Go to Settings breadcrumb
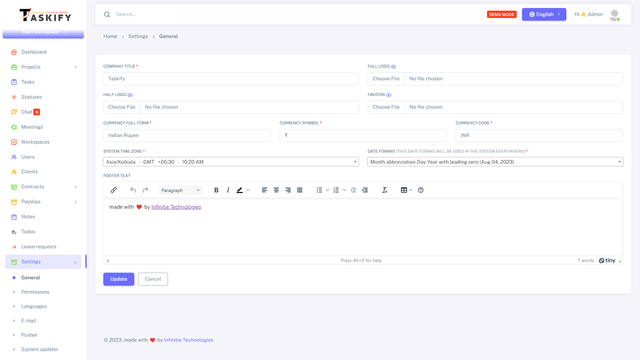Screen dimensions: 640x360 pyautogui.click(x=138, y=36)
